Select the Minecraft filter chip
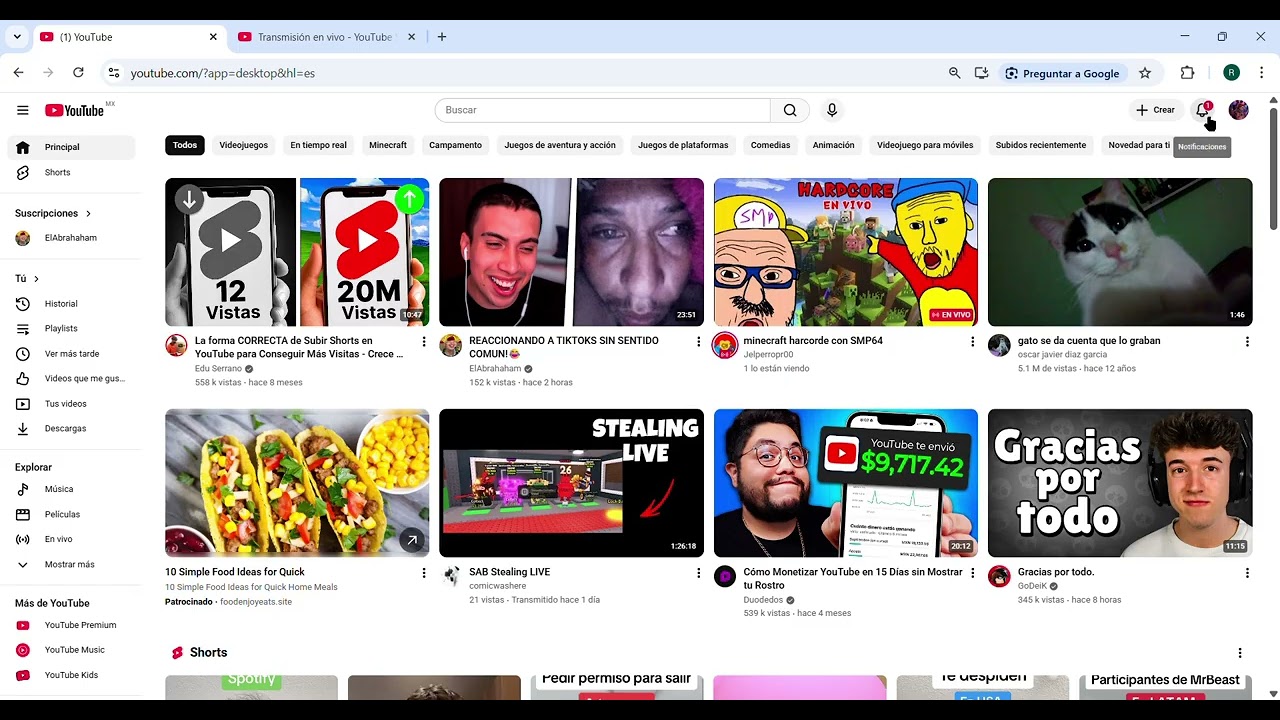The image size is (1280, 720). pos(388,145)
